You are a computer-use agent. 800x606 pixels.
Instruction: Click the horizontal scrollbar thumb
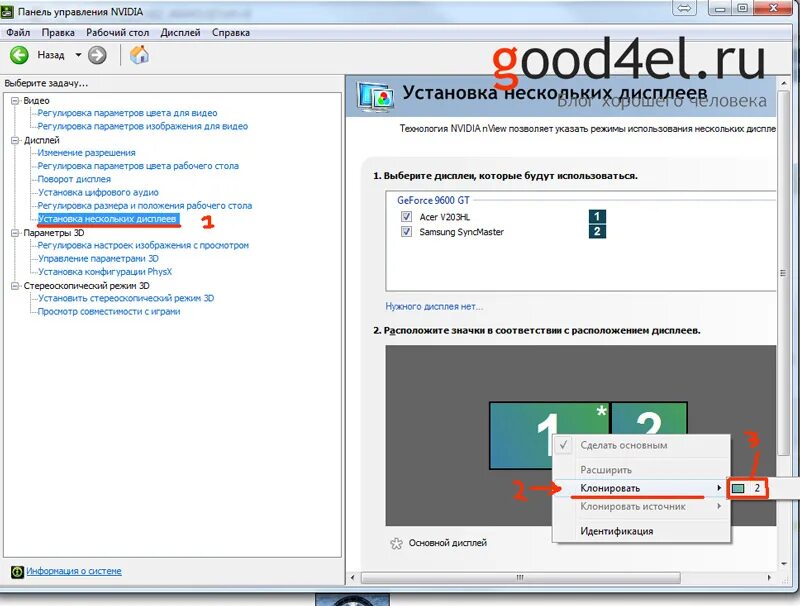pyautogui.click(x=520, y=578)
